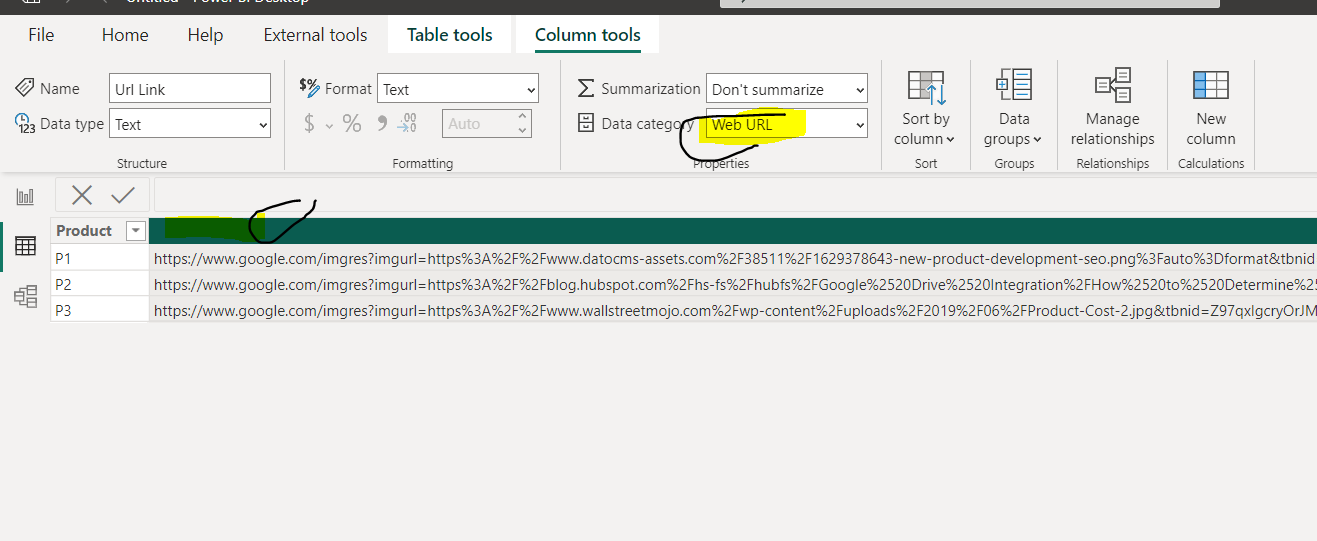
Task: Select the Column tools tab
Action: tap(588, 35)
